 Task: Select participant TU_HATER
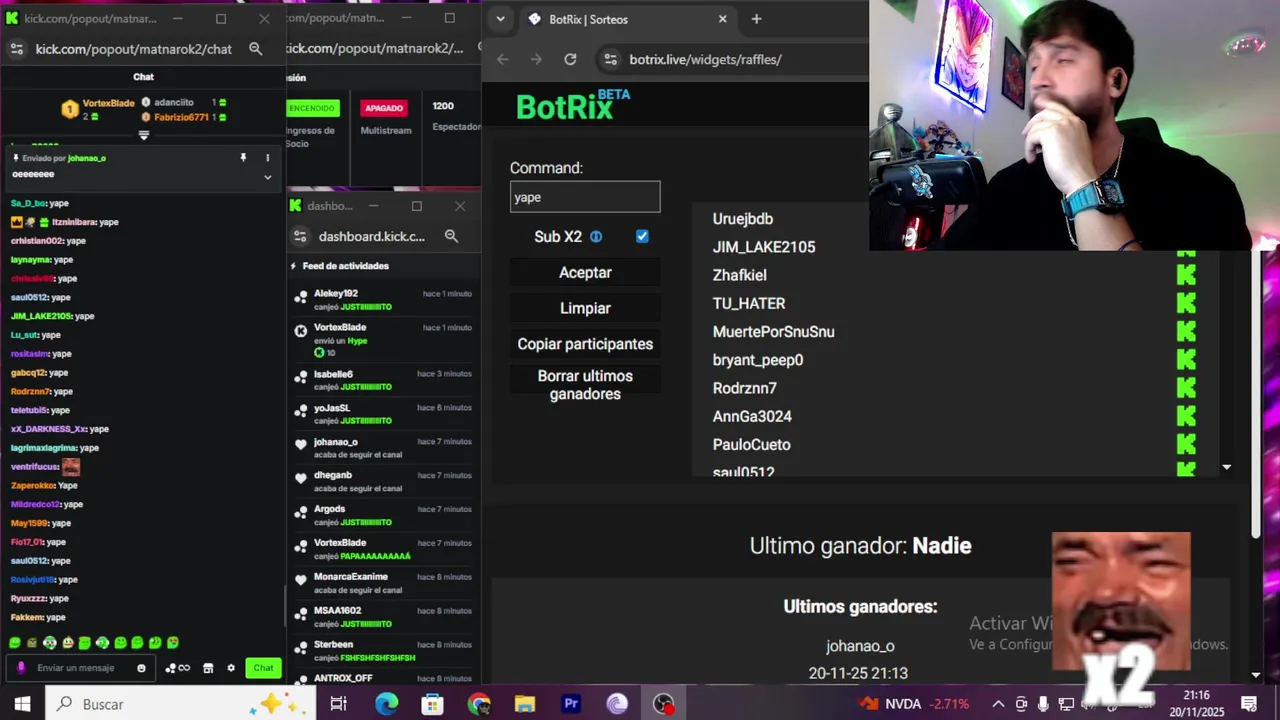click(749, 303)
